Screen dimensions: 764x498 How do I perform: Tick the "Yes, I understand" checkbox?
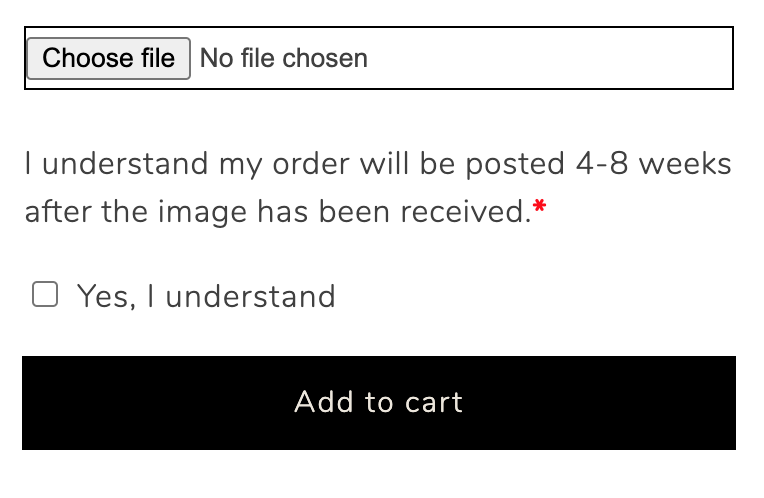[x=45, y=295]
